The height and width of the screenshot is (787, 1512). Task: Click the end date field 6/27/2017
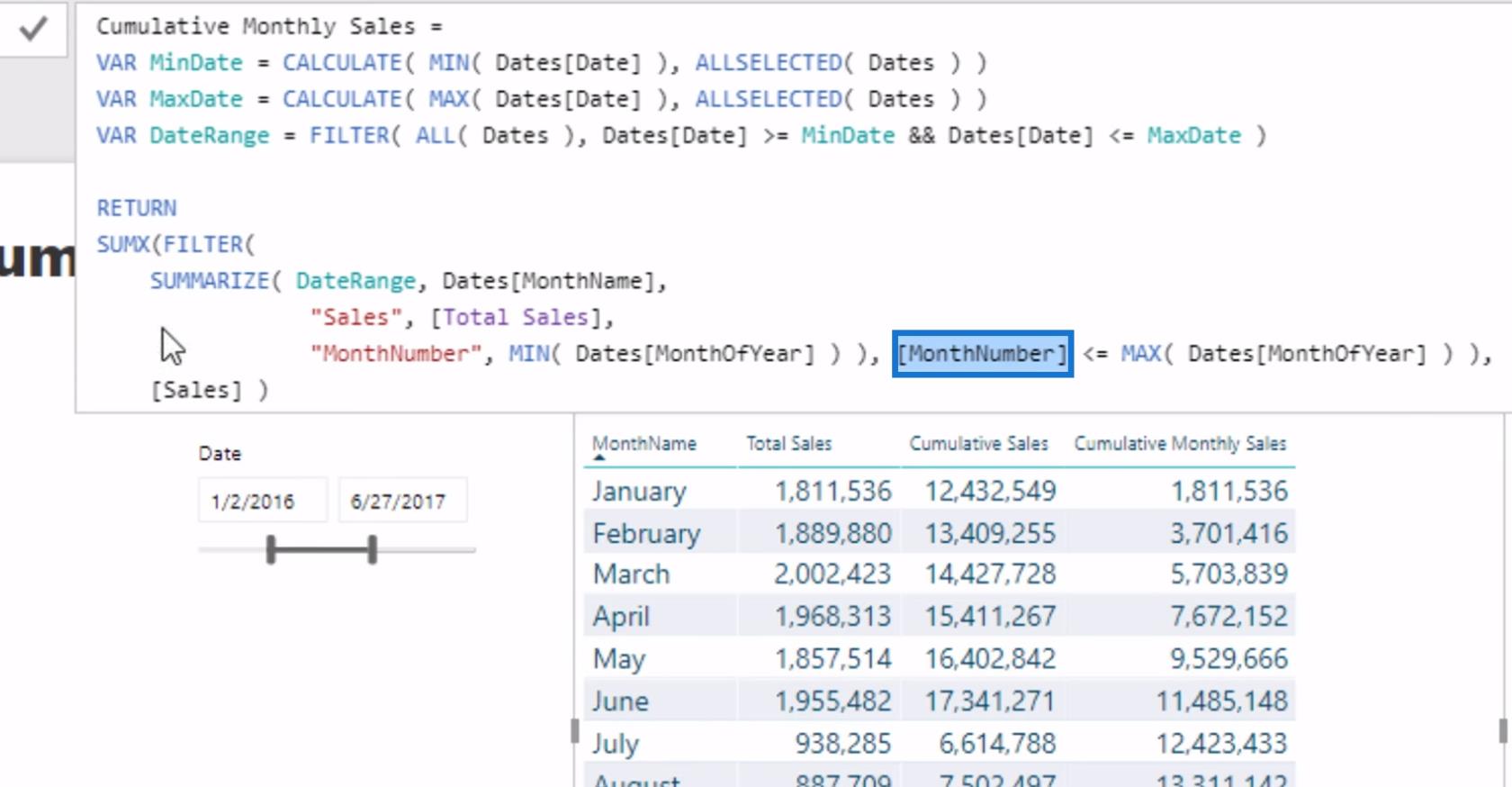point(402,501)
